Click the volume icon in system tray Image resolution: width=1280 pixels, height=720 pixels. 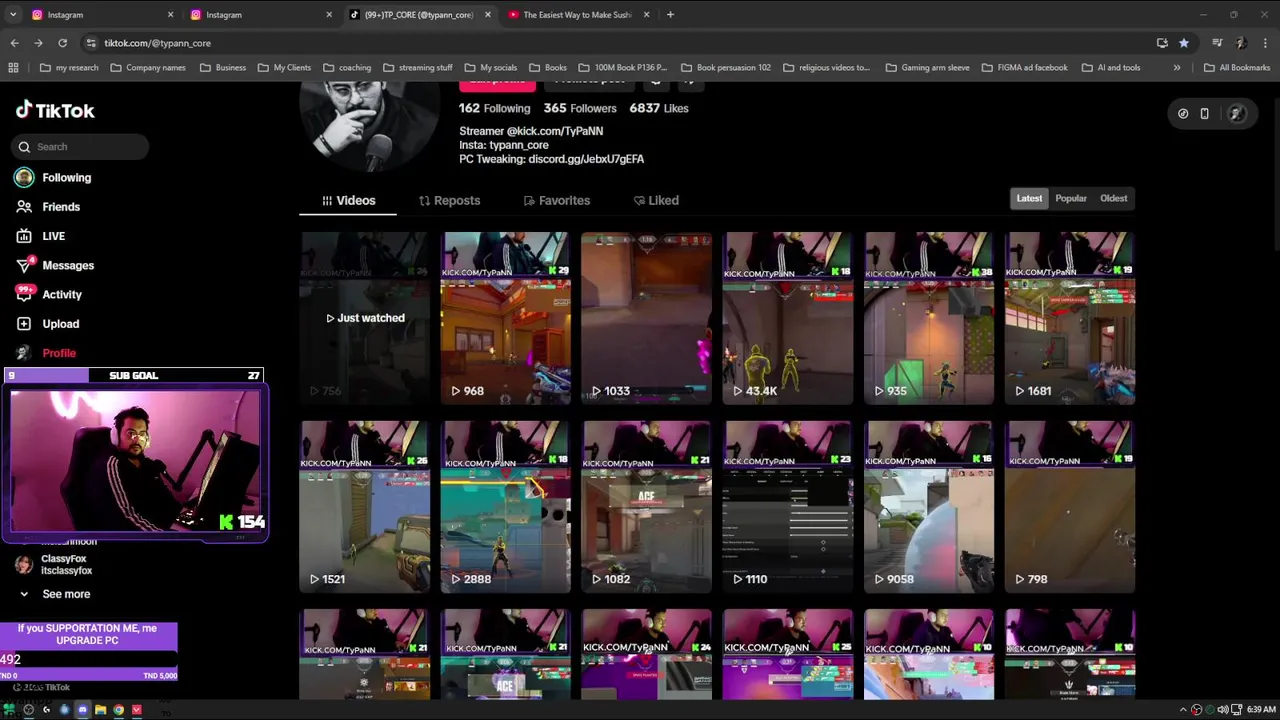pos(1222,710)
